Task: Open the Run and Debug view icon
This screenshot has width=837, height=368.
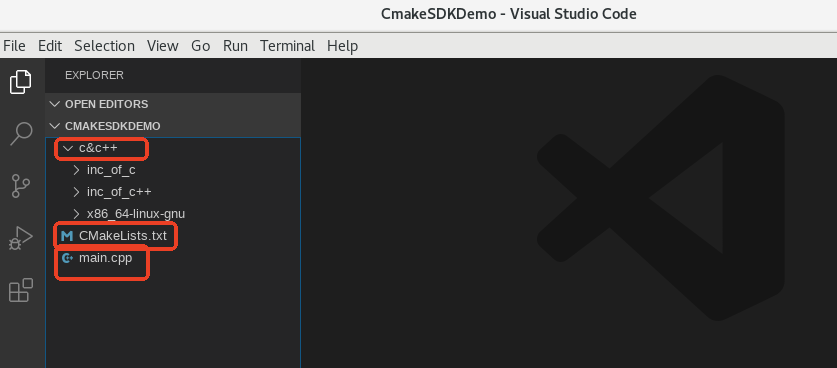Action: 21,238
